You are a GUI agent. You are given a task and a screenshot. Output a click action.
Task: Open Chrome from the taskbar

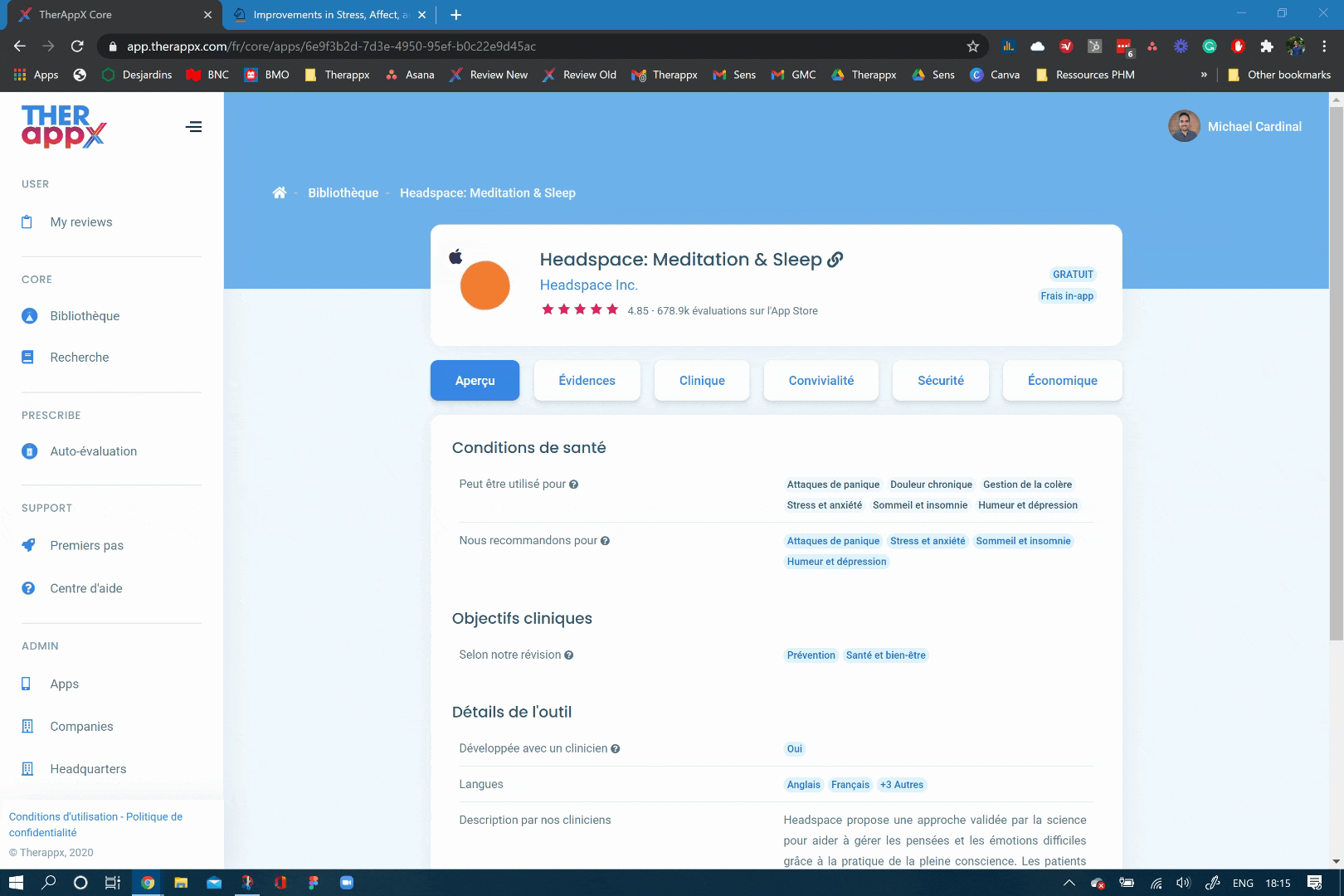[x=148, y=883]
